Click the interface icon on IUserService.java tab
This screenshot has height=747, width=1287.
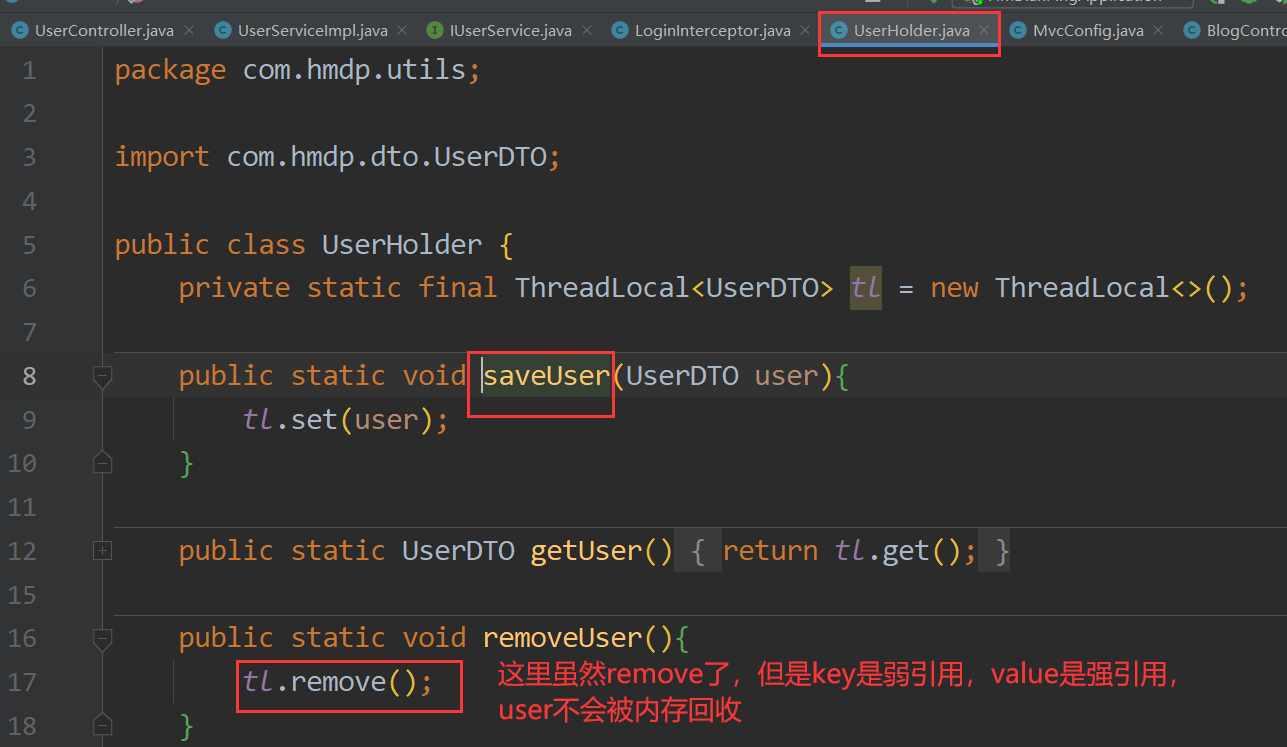pyautogui.click(x=434, y=31)
